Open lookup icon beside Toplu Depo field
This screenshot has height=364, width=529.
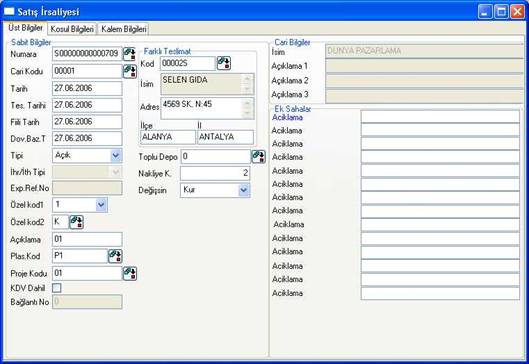click(x=259, y=157)
